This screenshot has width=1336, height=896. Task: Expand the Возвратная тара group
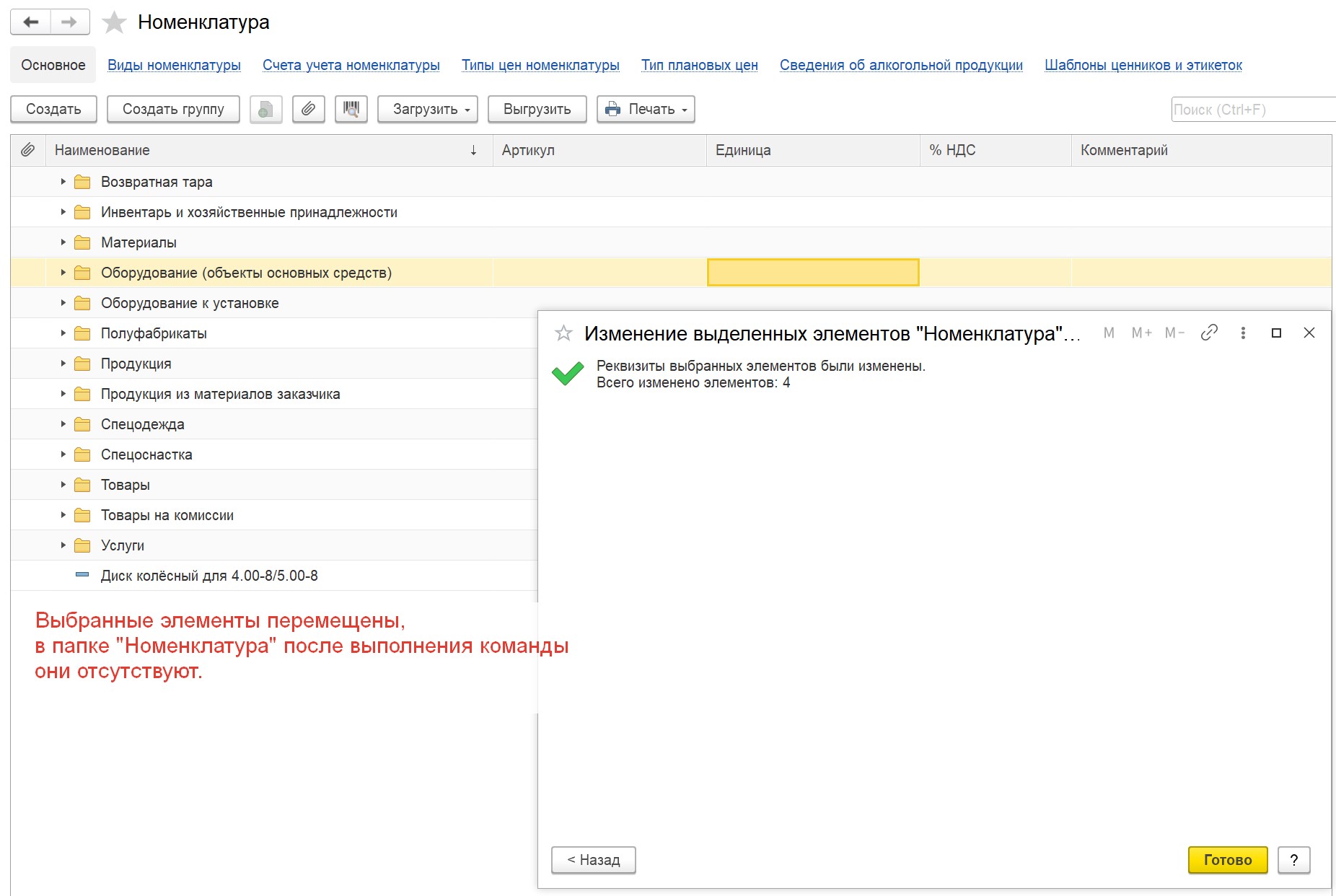pyautogui.click(x=63, y=182)
